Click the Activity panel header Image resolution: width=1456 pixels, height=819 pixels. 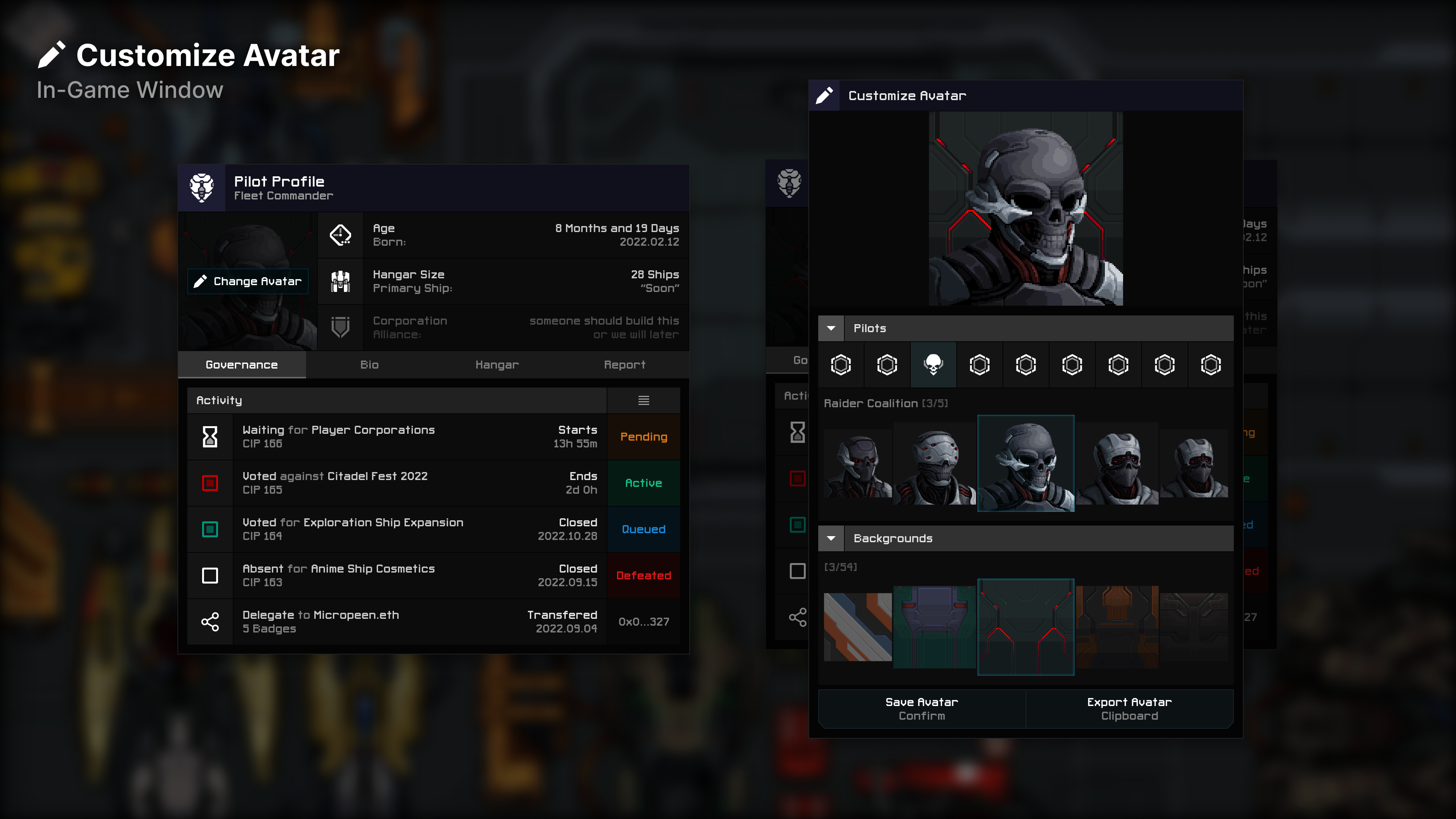click(397, 400)
